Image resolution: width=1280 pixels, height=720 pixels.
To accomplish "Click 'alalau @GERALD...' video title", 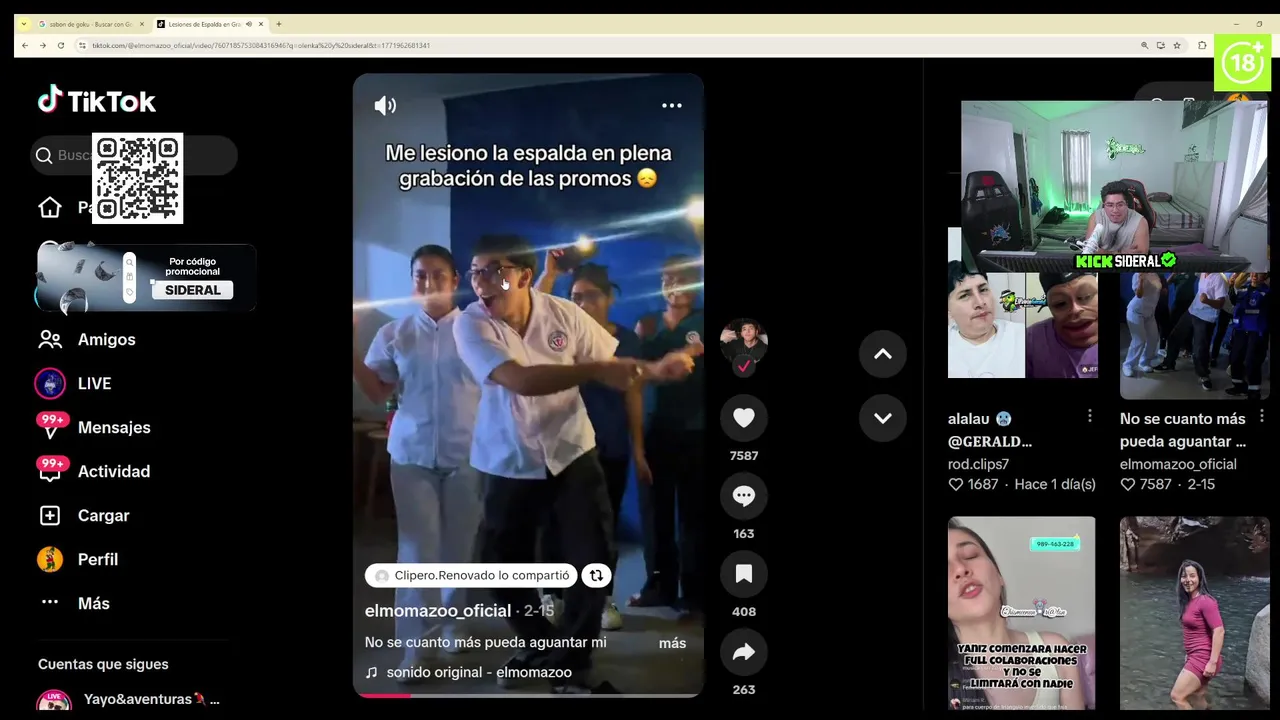I will (990, 430).
